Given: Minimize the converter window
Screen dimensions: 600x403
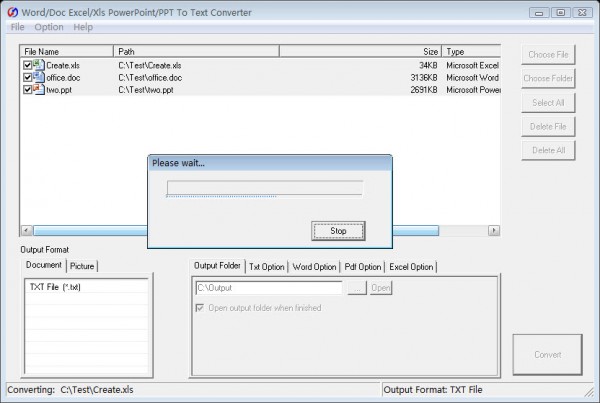Looking at the screenshot, I should tap(539, 13).
